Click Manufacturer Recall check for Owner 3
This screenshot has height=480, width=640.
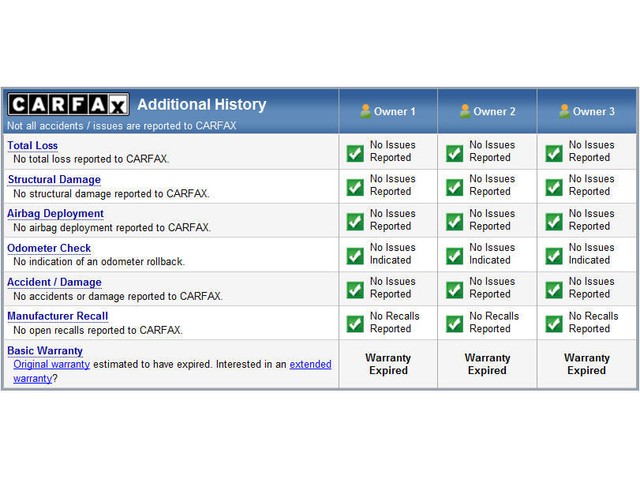554,324
